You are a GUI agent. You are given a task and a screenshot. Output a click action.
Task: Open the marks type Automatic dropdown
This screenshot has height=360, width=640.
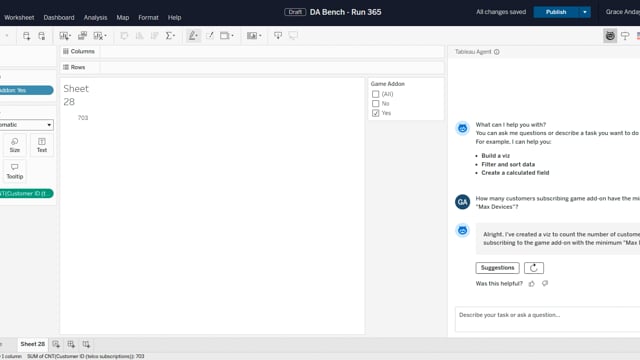26,124
